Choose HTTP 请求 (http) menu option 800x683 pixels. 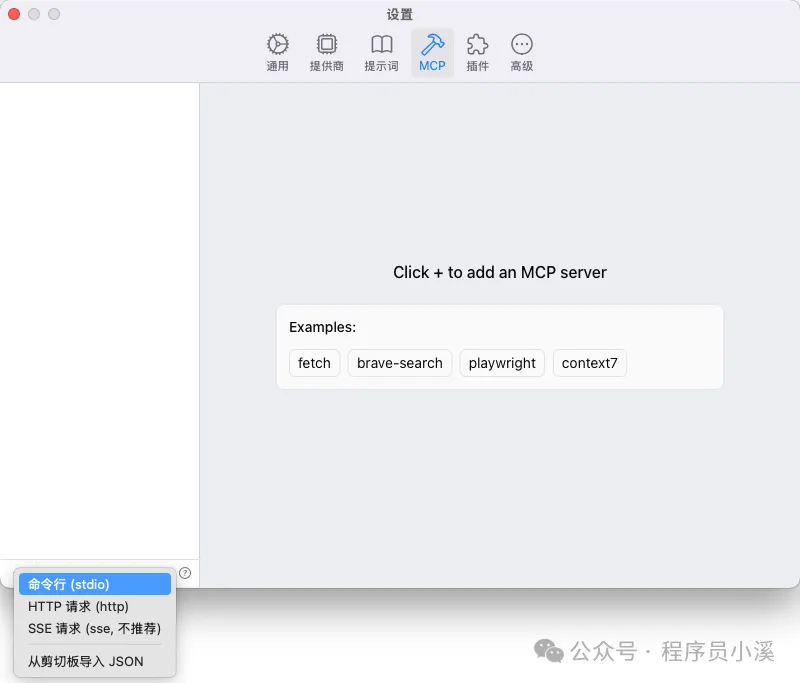pos(95,606)
